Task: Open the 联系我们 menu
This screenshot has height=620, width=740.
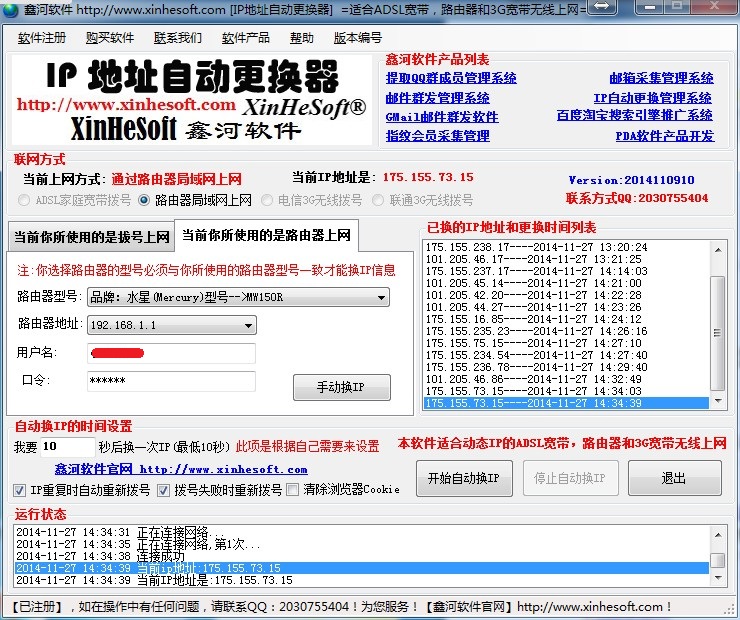Action: tap(178, 38)
